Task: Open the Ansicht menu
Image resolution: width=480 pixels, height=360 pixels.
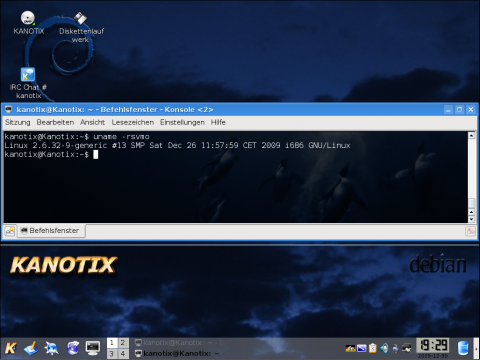Action: pyautogui.click(x=93, y=122)
